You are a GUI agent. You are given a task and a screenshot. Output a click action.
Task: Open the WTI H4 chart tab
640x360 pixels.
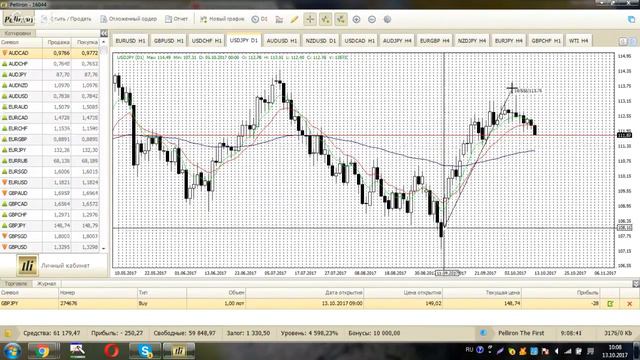click(x=578, y=41)
